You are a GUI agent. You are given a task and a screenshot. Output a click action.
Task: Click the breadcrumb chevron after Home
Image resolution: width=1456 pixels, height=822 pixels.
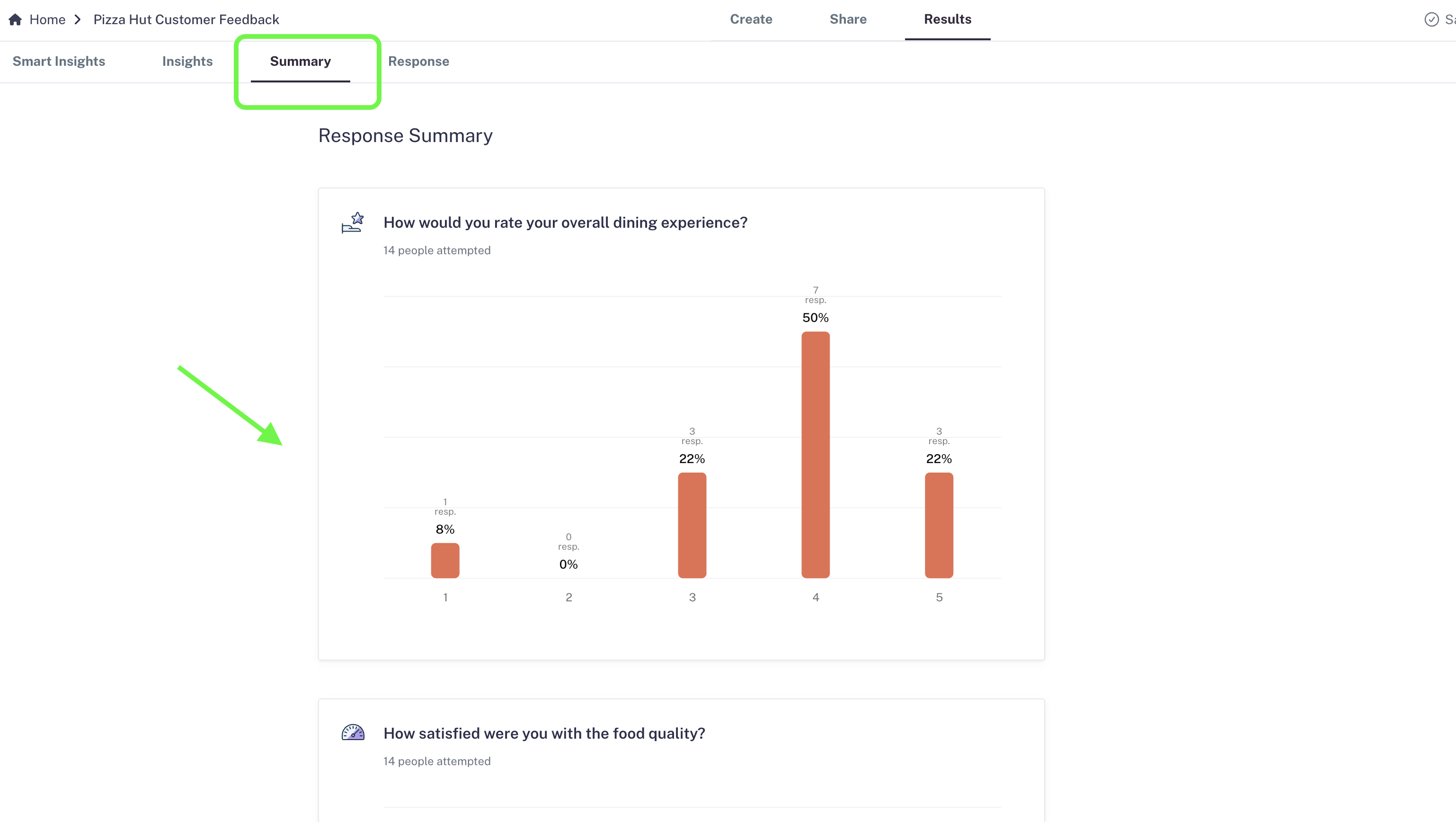[78, 20]
